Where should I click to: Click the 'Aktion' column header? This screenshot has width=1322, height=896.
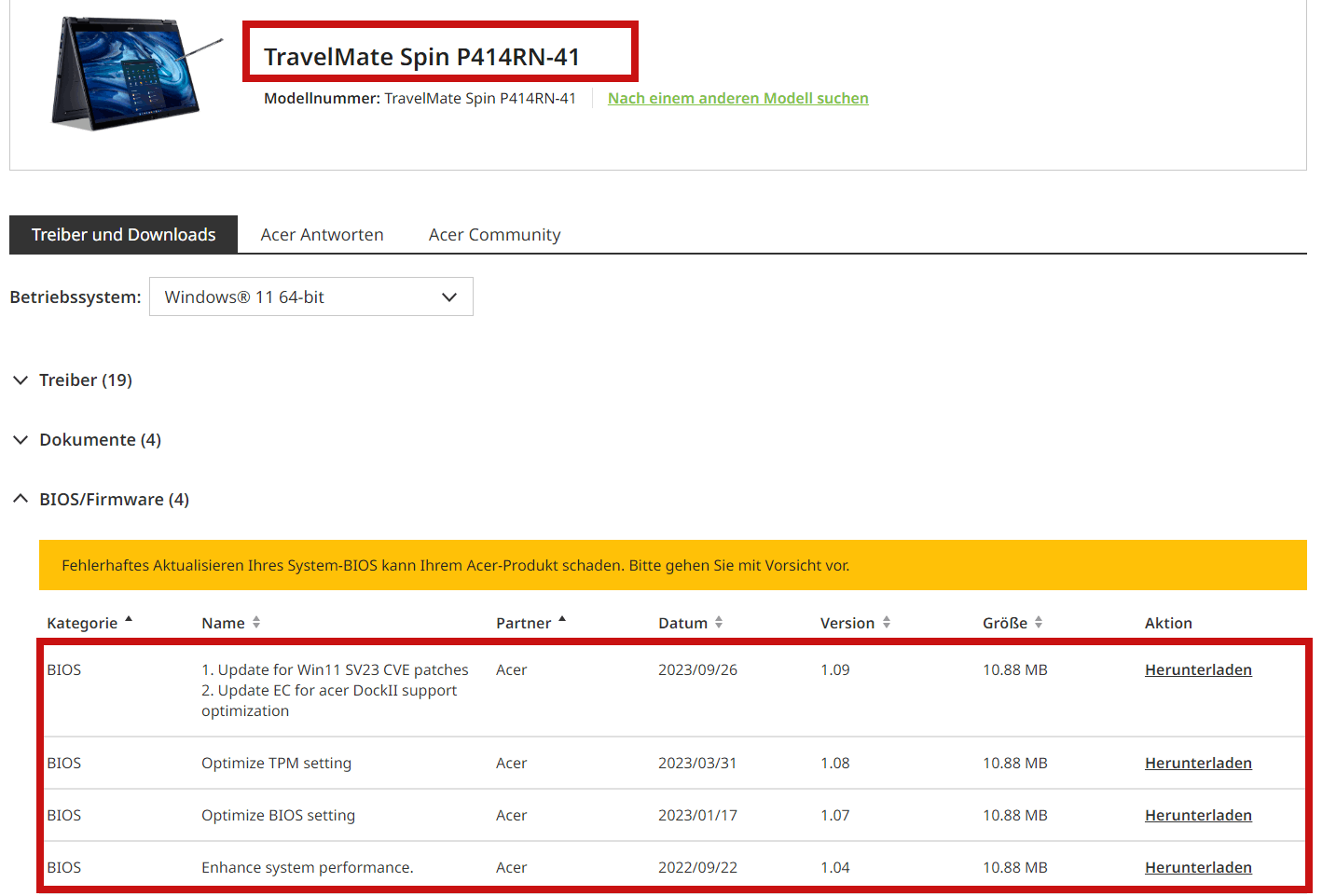coord(1168,623)
